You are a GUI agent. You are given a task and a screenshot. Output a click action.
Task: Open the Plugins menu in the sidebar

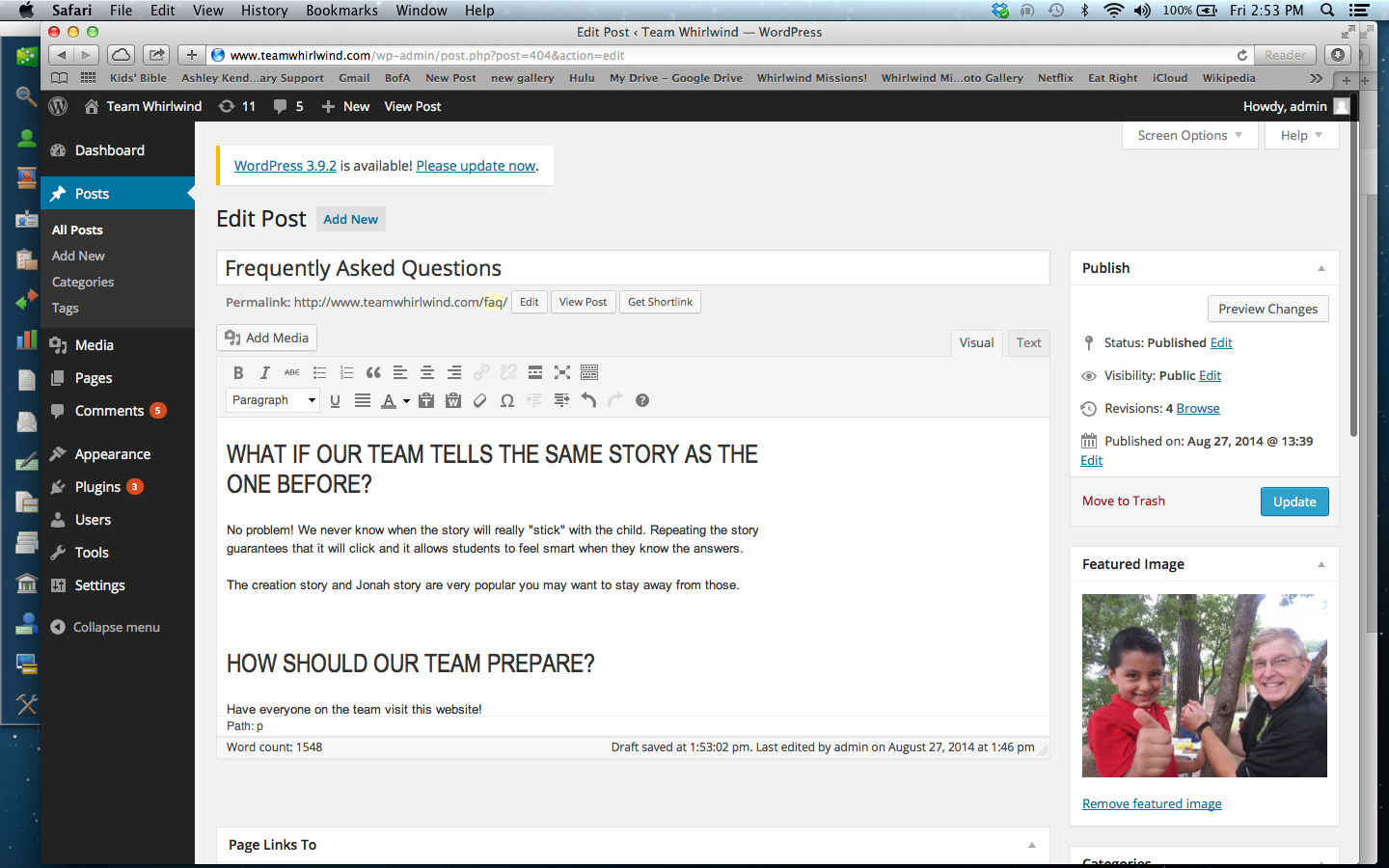pos(97,487)
